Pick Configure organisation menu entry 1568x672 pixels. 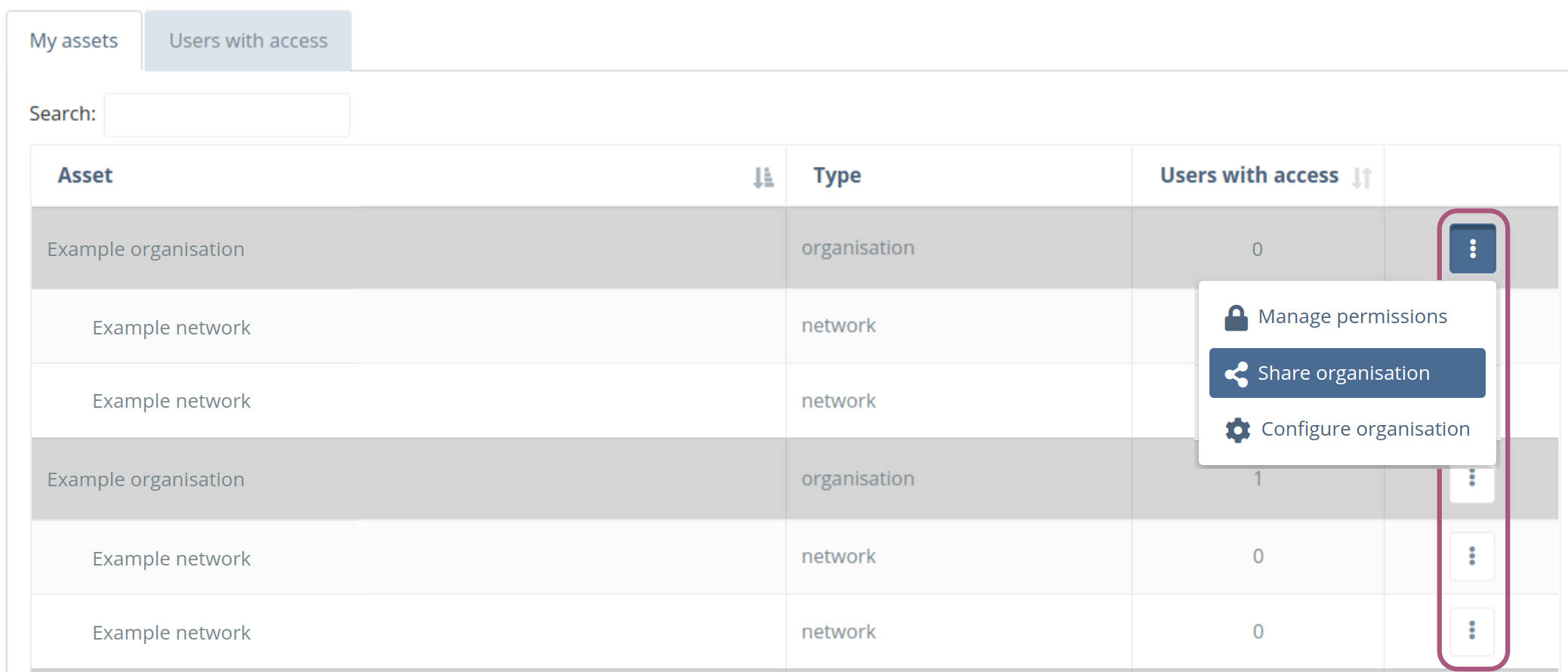1365,429
